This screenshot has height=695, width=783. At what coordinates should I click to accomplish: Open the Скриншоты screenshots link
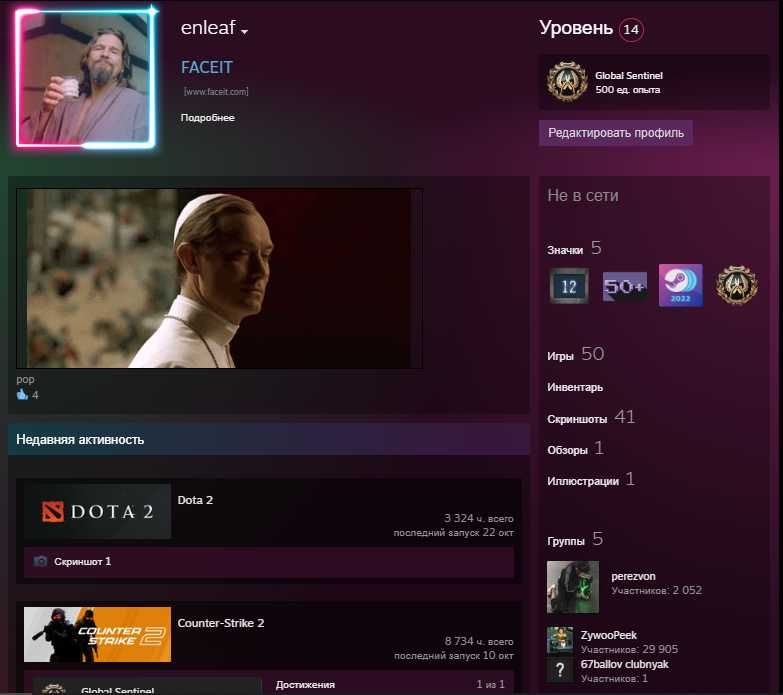(577, 419)
